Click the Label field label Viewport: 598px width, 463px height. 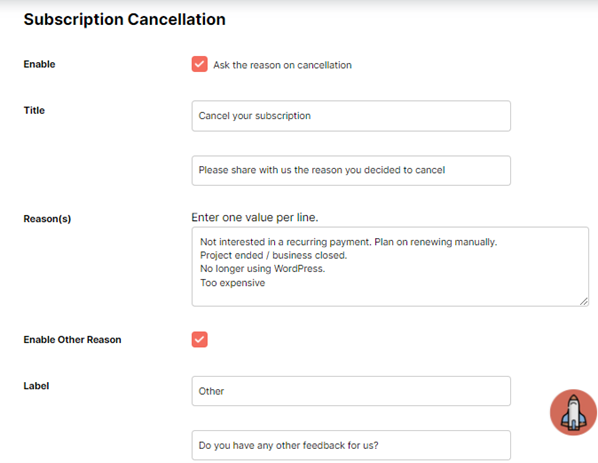point(36,386)
